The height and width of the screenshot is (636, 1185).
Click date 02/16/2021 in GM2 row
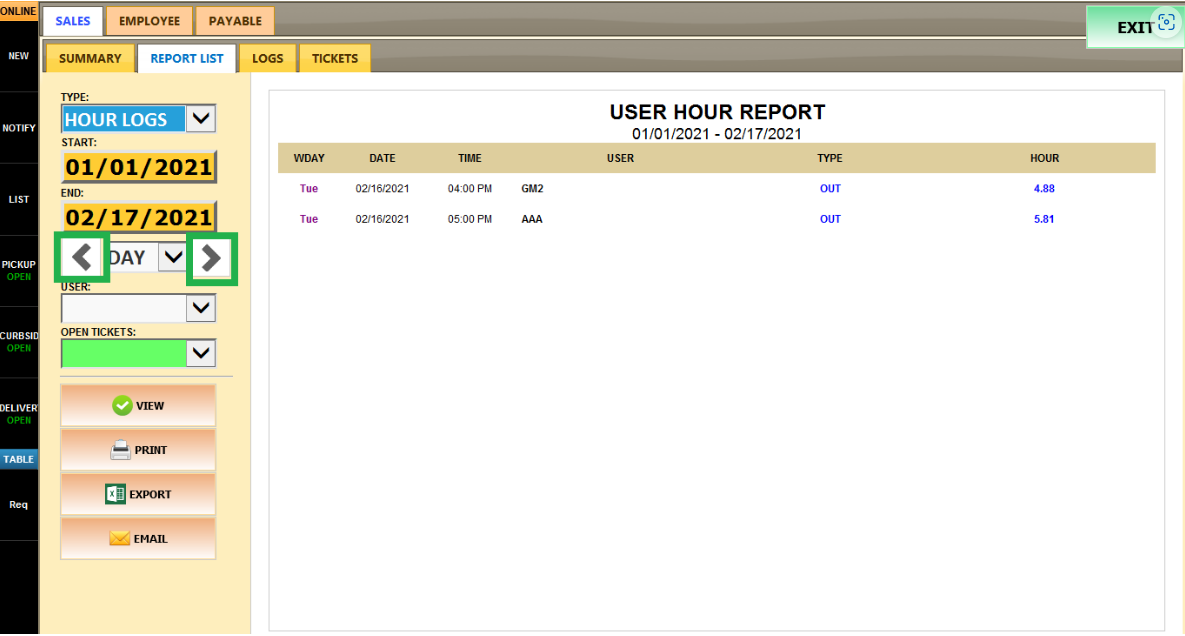[382, 189]
